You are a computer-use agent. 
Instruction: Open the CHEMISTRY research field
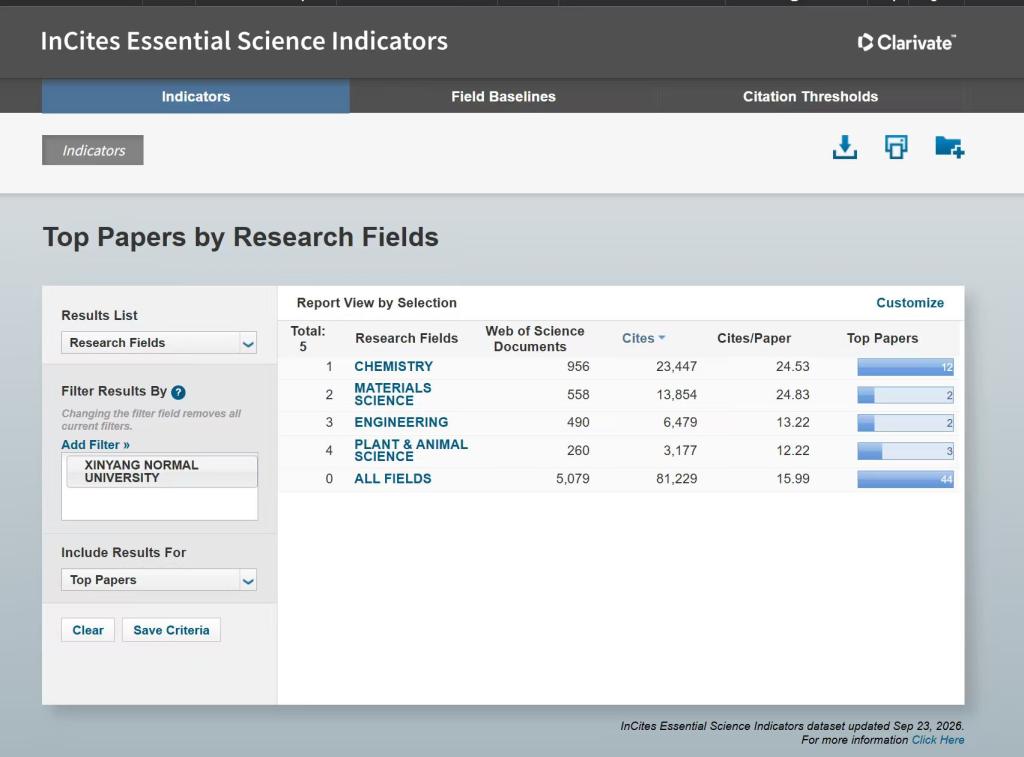pos(394,366)
